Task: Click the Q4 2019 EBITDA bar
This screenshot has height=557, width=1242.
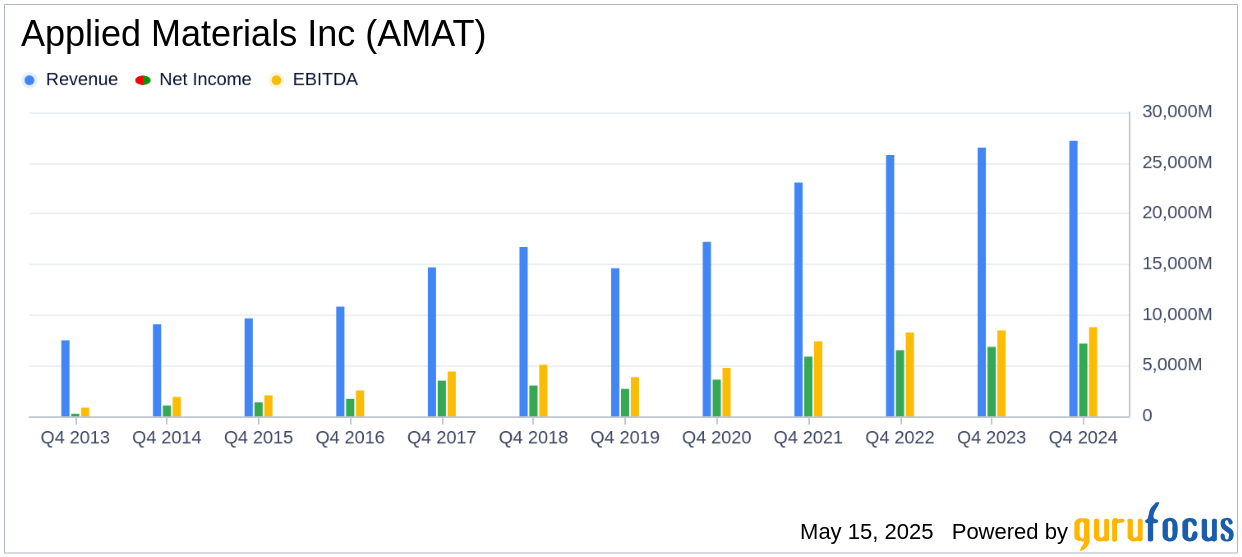Action: click(635, 397)
